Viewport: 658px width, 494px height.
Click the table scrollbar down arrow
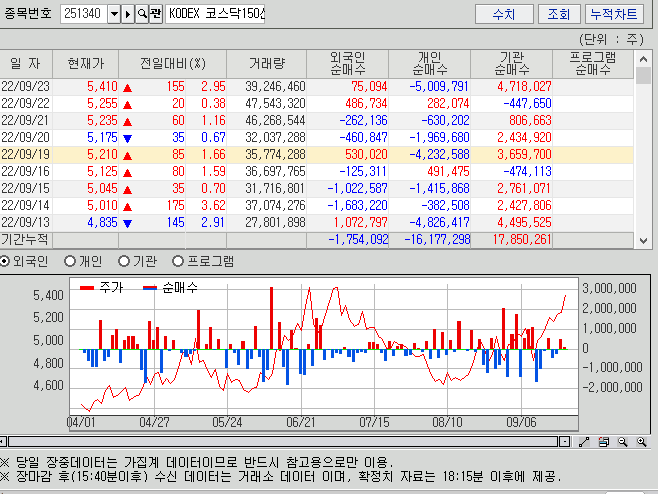(643, 241)
